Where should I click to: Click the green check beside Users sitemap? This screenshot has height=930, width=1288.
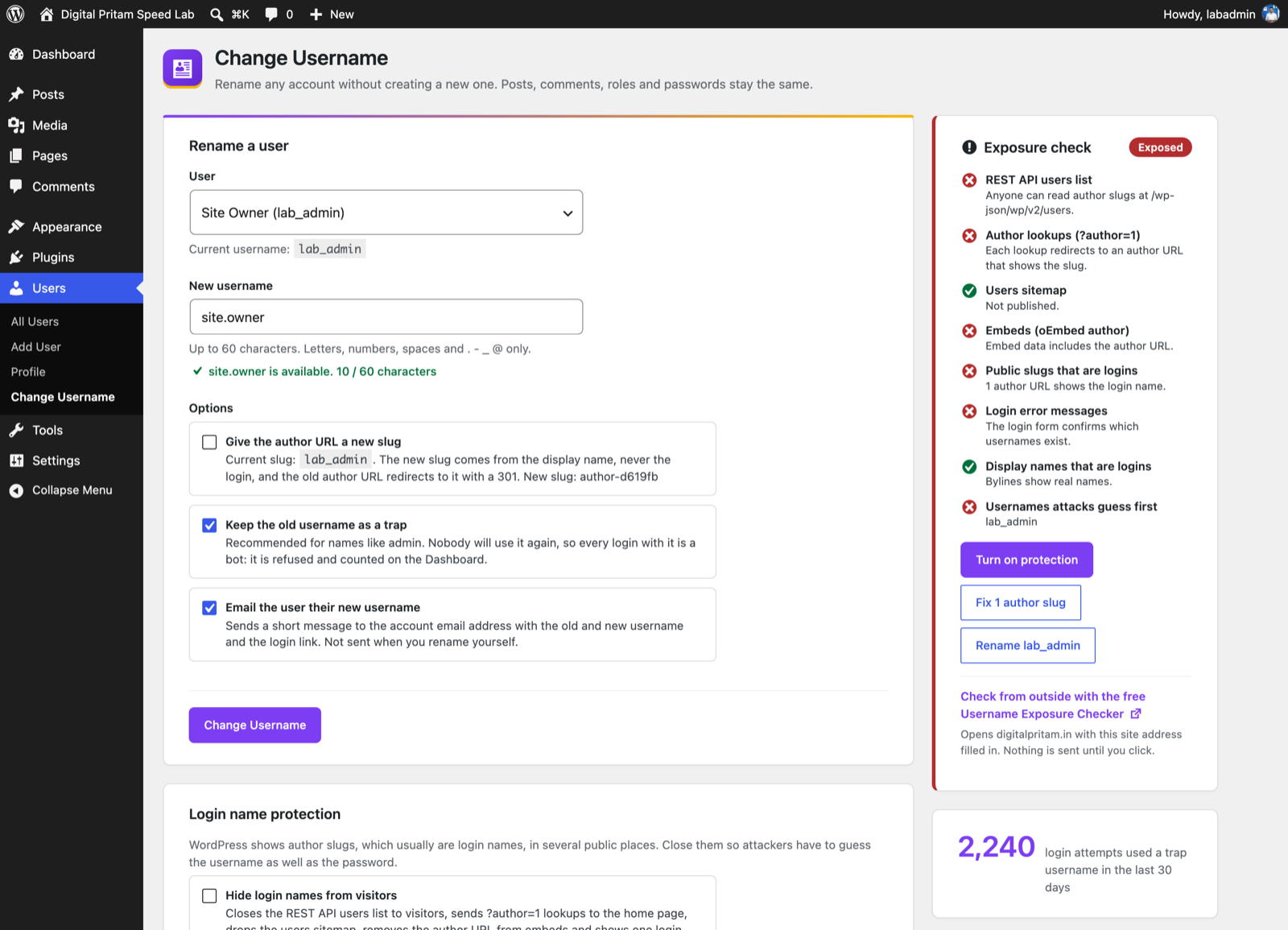969,291
